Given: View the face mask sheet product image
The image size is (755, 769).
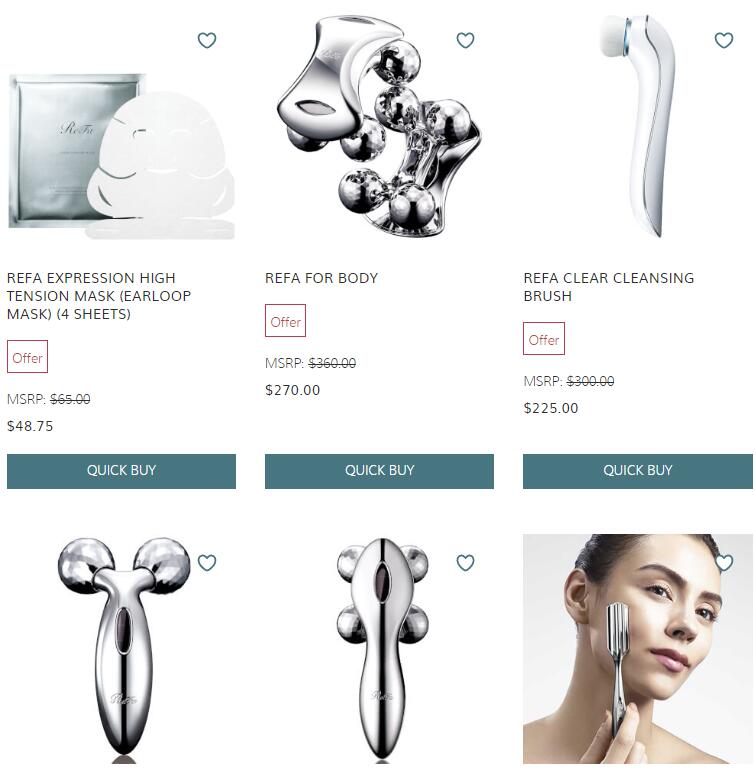Looking at the screenshot, I should pyautogui.click(x=121, y=156).
